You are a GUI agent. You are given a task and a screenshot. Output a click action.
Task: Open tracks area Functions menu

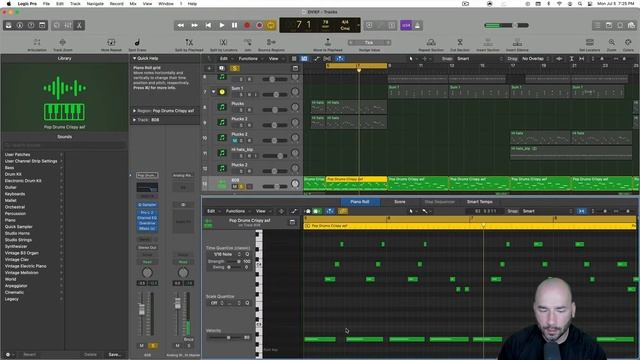(x=248, y=59)
